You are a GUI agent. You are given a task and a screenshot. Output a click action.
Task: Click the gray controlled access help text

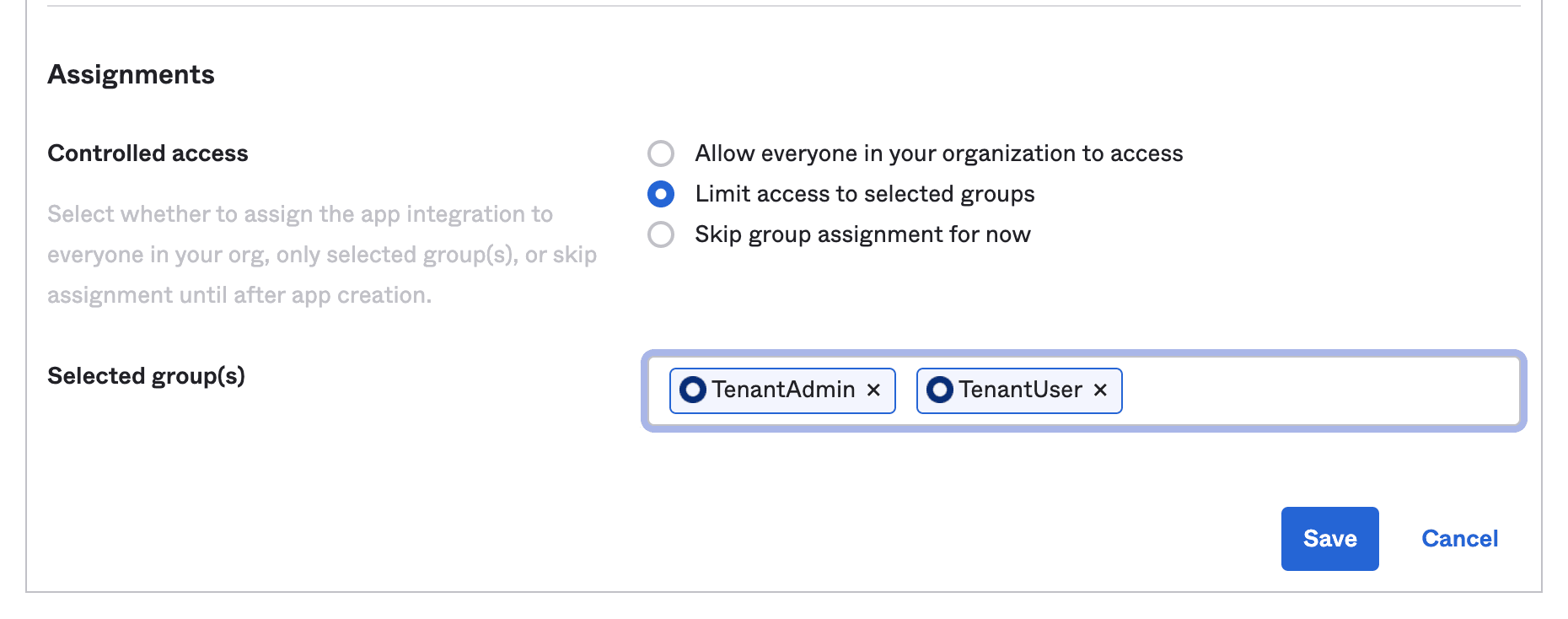pyautogui.click(x=320, y=255)
